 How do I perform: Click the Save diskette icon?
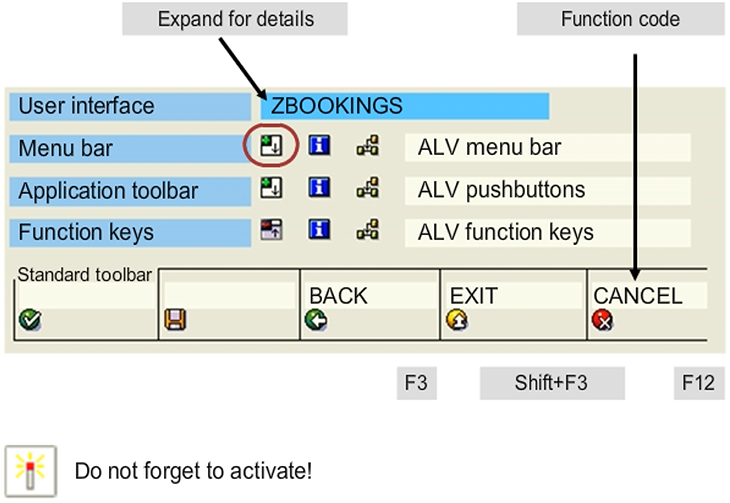pyautogui.click(x=174, y=321)
